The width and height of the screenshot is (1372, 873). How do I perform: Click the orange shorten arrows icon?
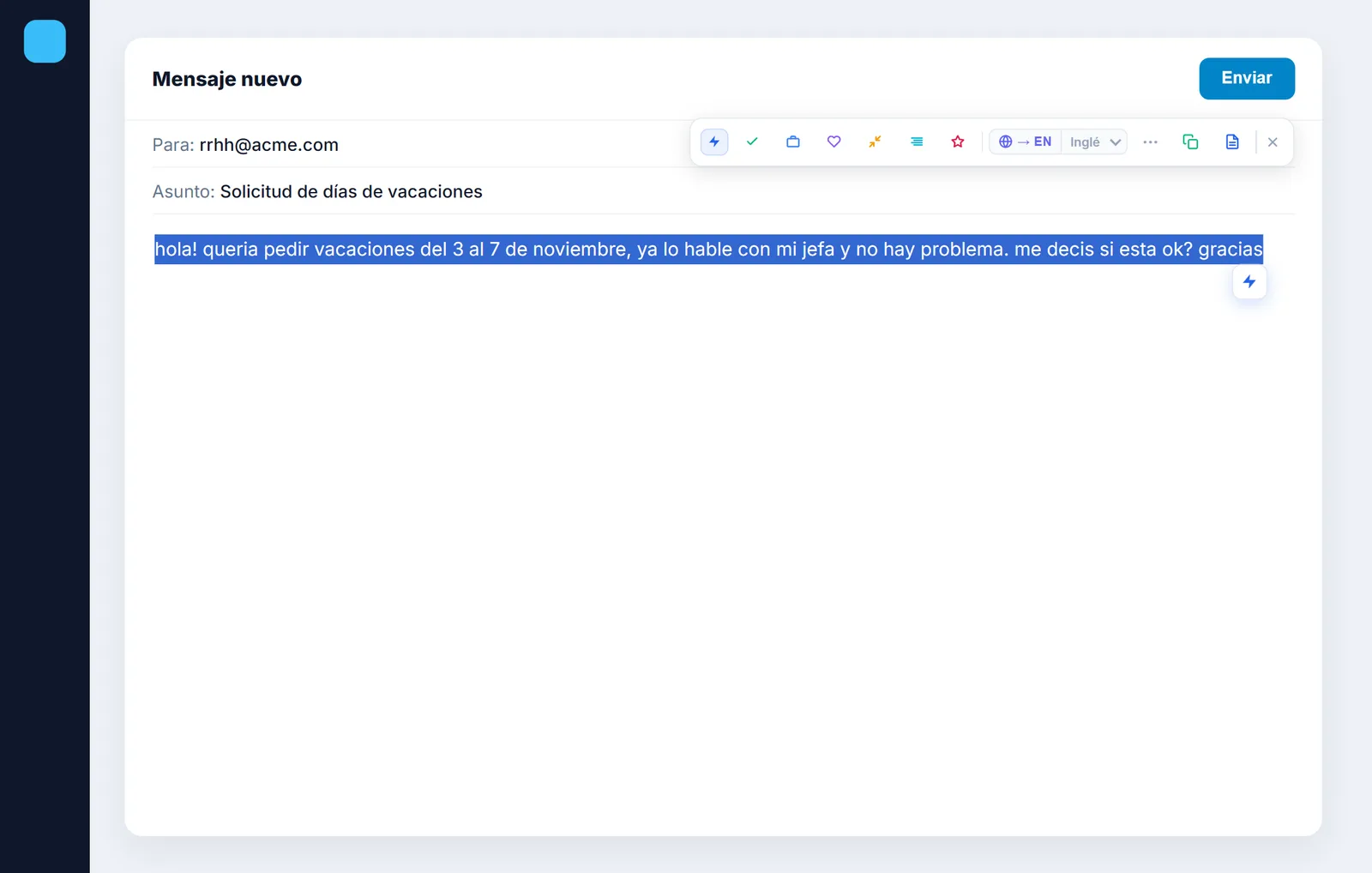coord(875,141)
